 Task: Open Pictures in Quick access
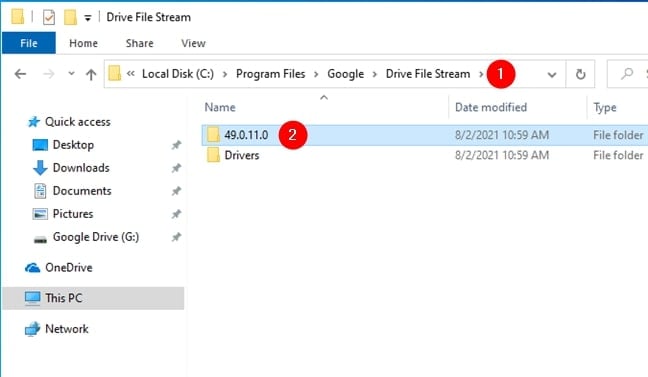tap(73, 214)
